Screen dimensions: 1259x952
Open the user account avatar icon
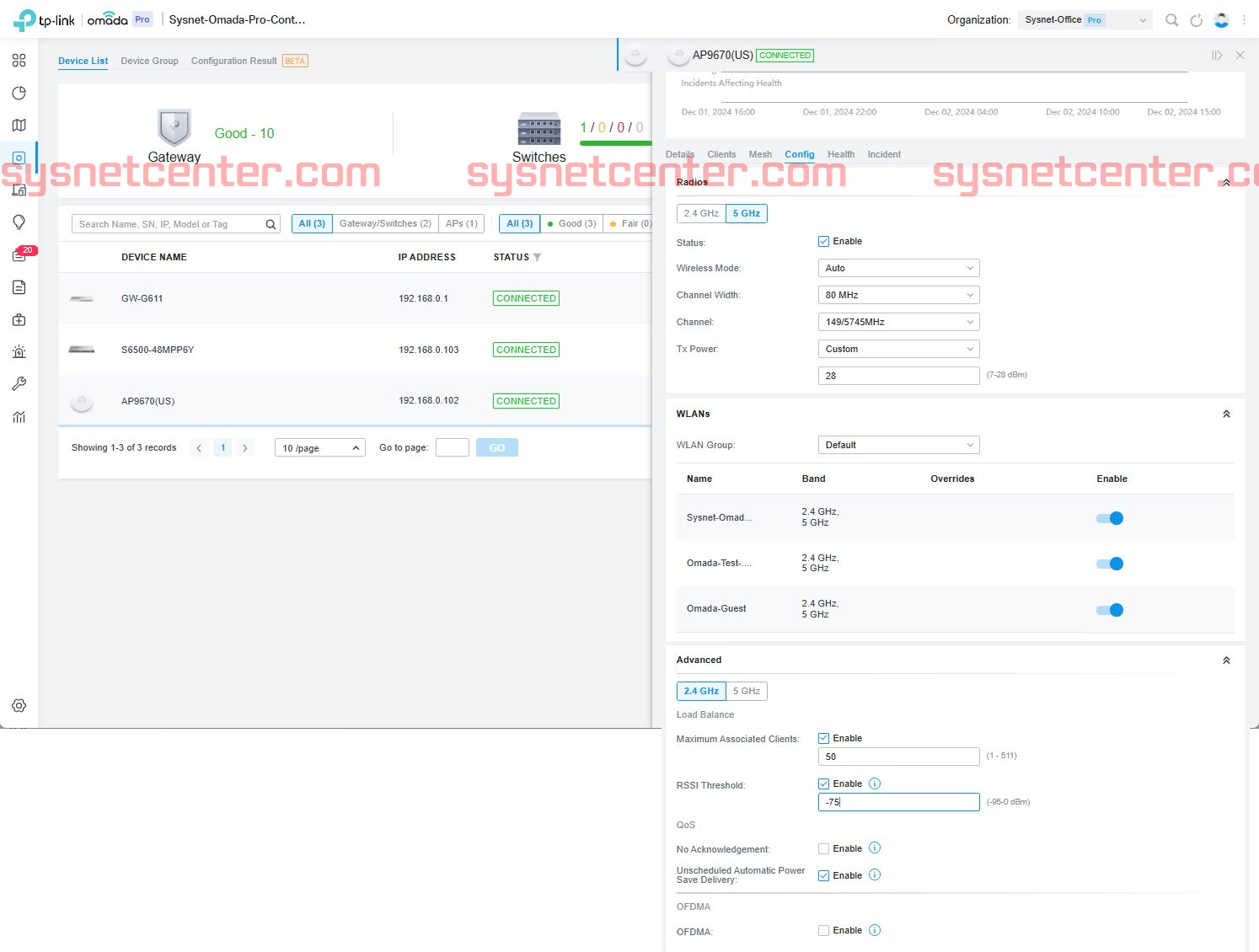[1221, 20]
